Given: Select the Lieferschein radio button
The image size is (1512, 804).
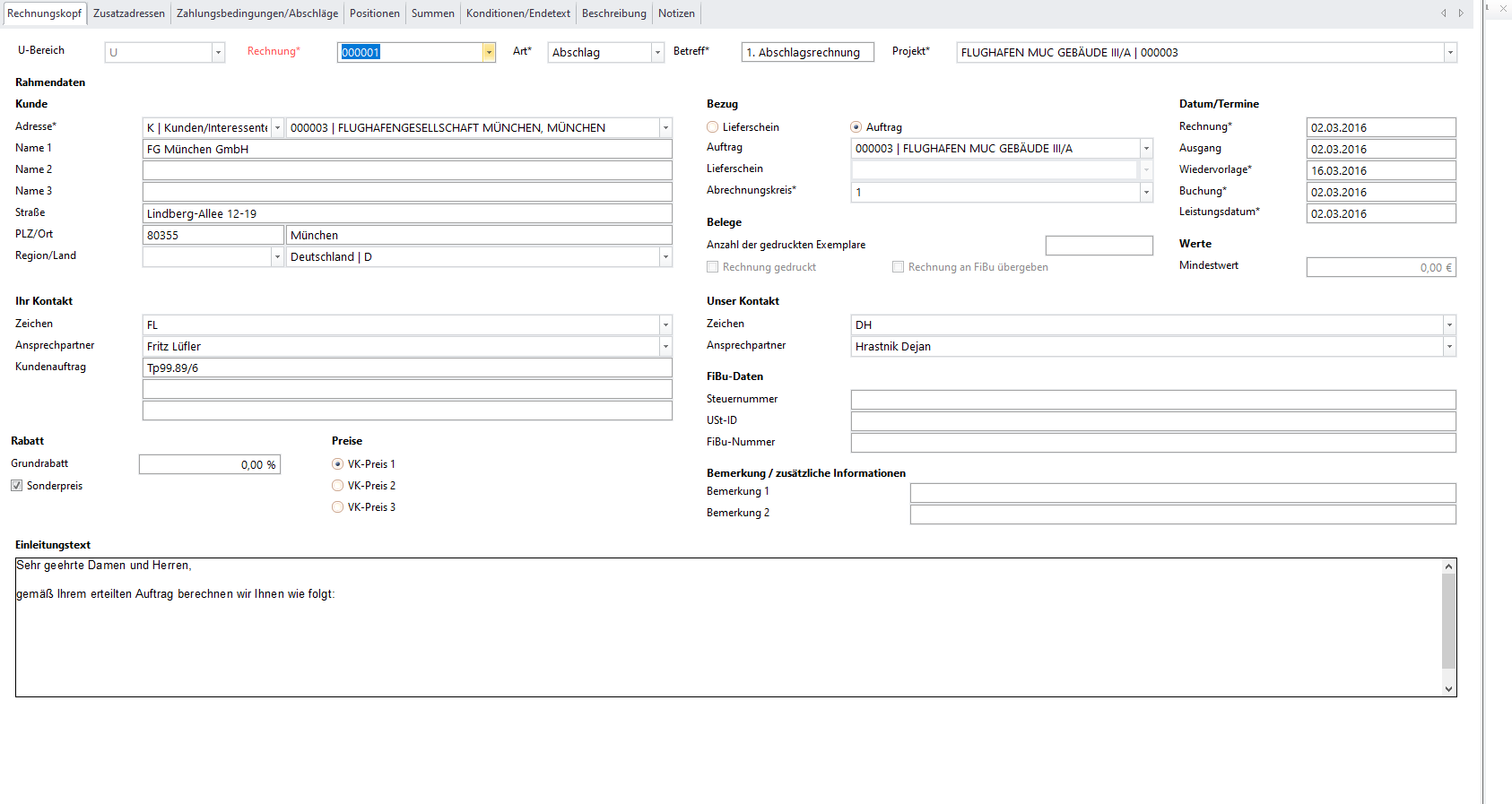Looking at the screenshot, I should pyautogui.click(x=713, y=127).
